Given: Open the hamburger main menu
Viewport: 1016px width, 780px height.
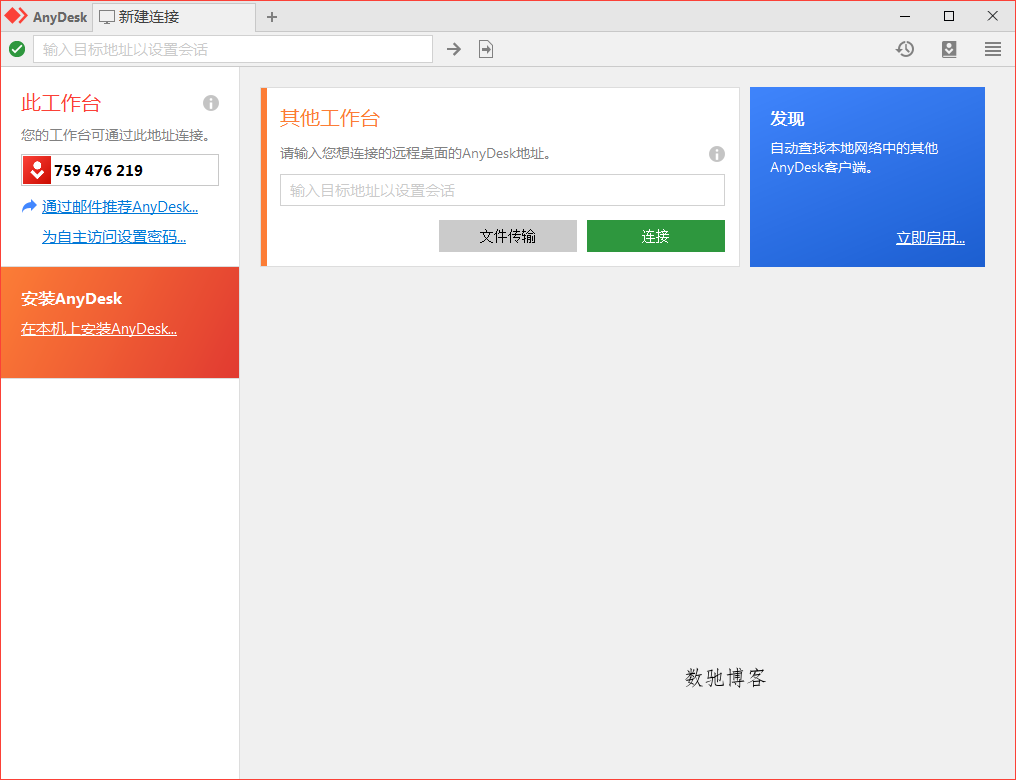Looking at the screenshot, I should tap(993, 49).
